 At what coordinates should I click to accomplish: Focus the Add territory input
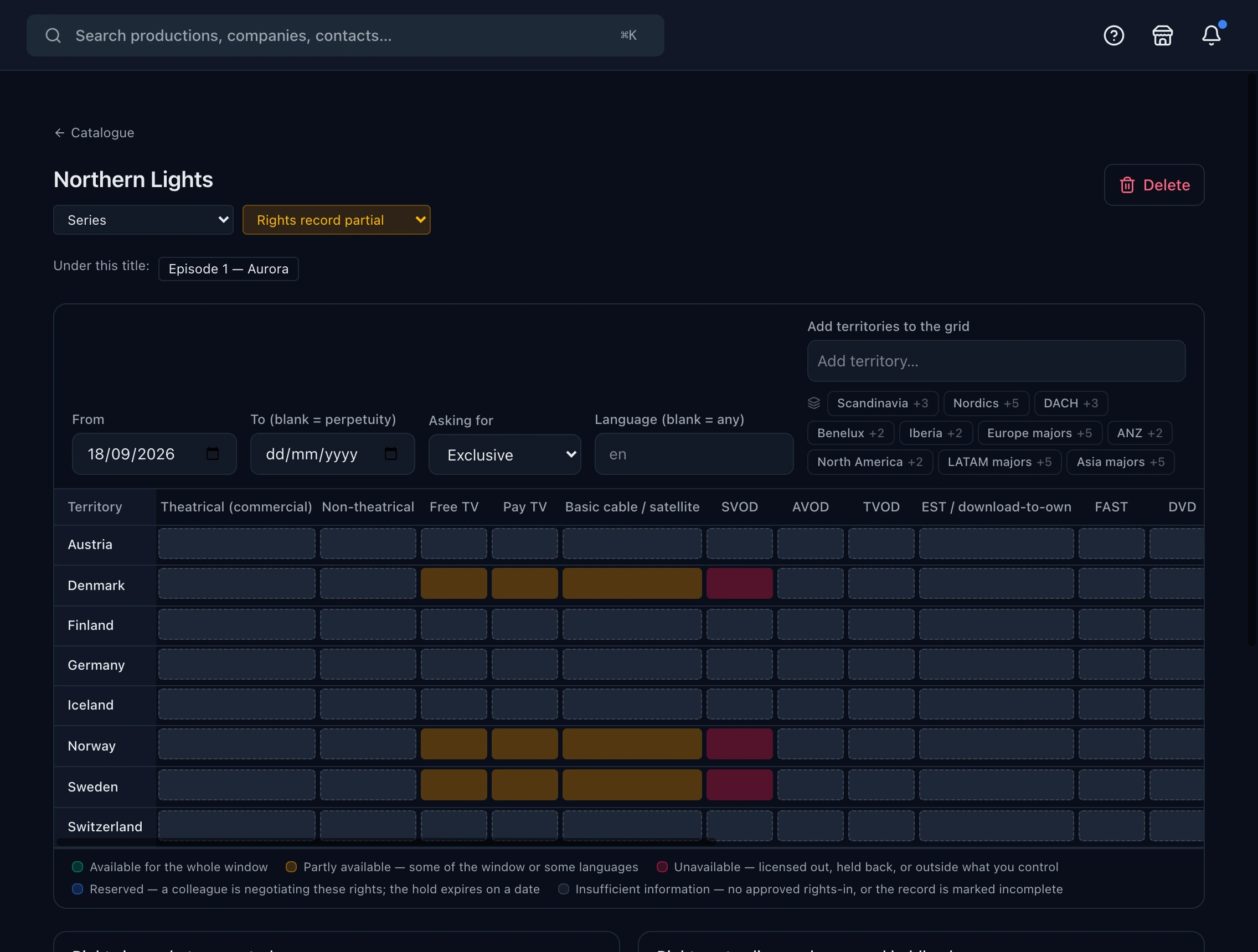tap(996, 361)
